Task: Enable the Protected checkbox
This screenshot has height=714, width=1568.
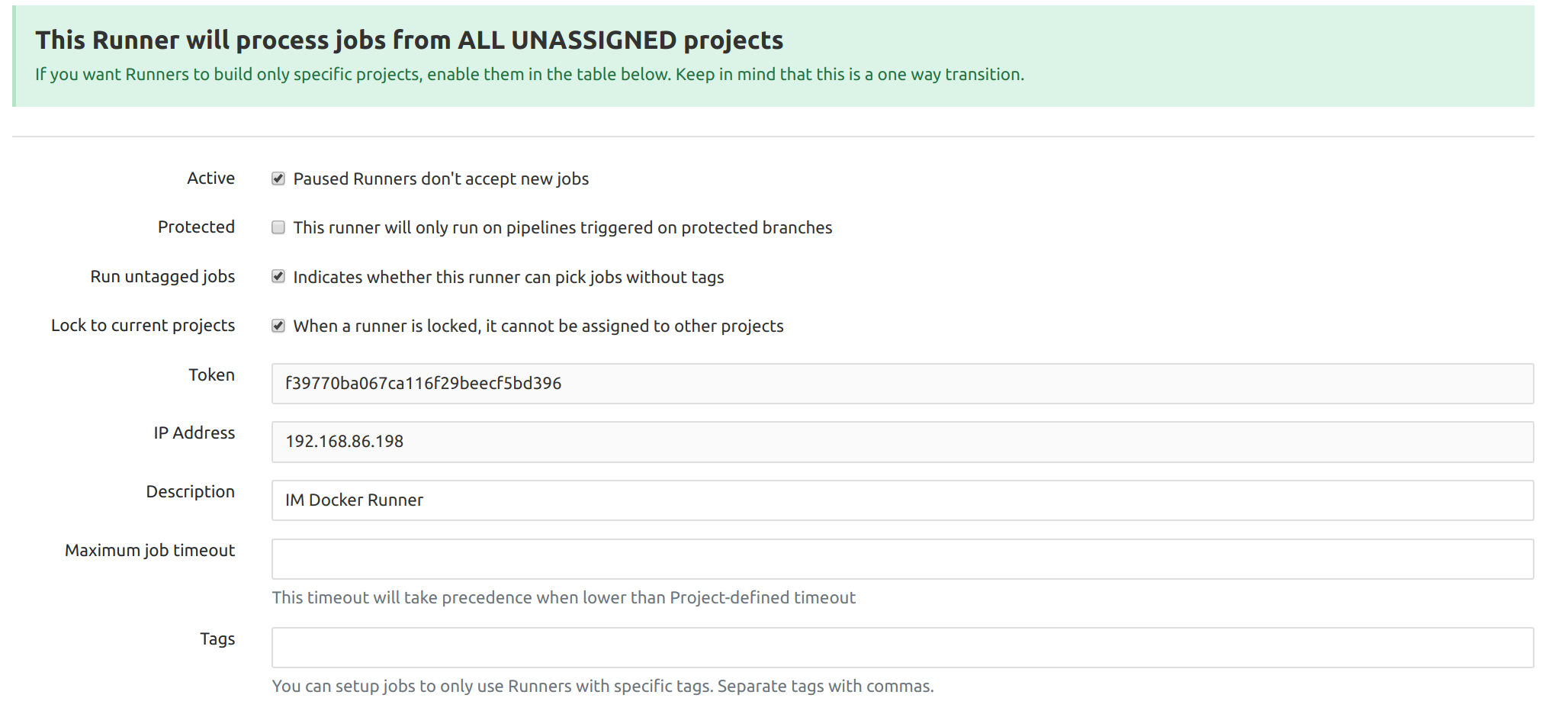Action: [278, 227]
